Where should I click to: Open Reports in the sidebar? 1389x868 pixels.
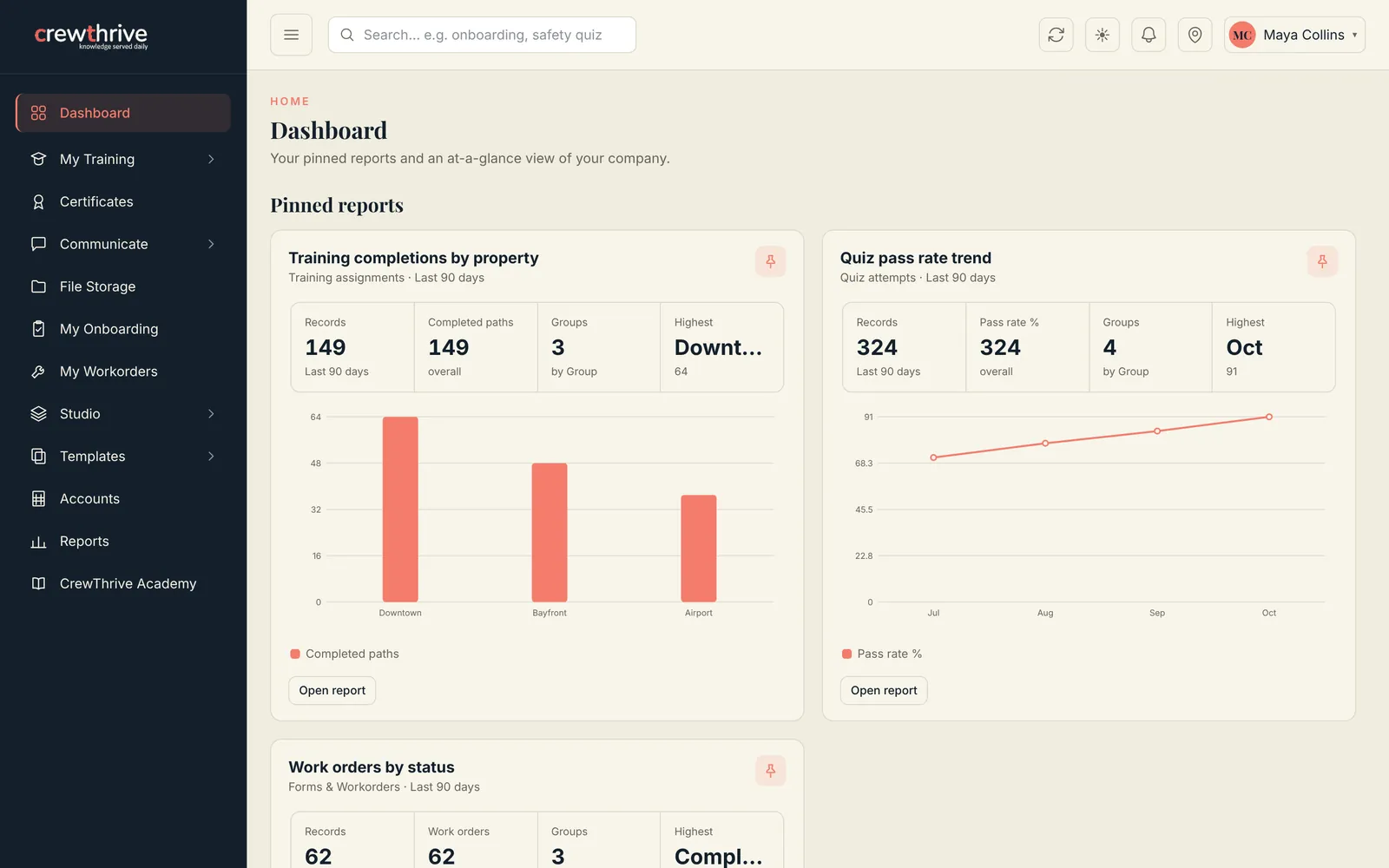click(x=123, y=542)
